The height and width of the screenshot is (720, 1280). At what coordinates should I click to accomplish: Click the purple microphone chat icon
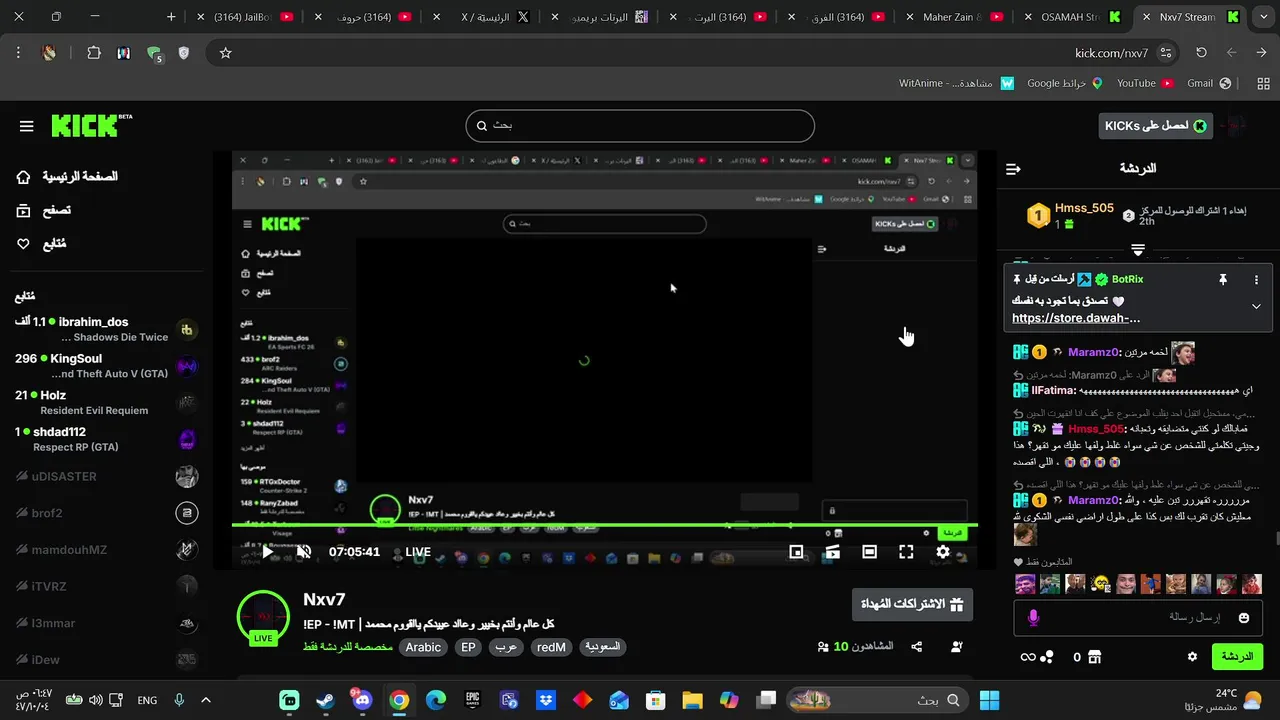[x=1033, y=618]
